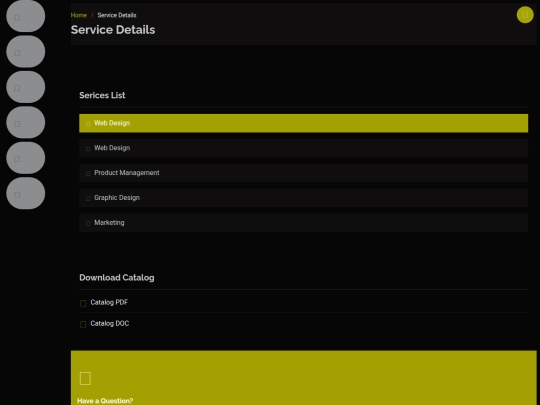
Task: Click the Service Details breadcrumb text
Action: [x=117, y=15]
